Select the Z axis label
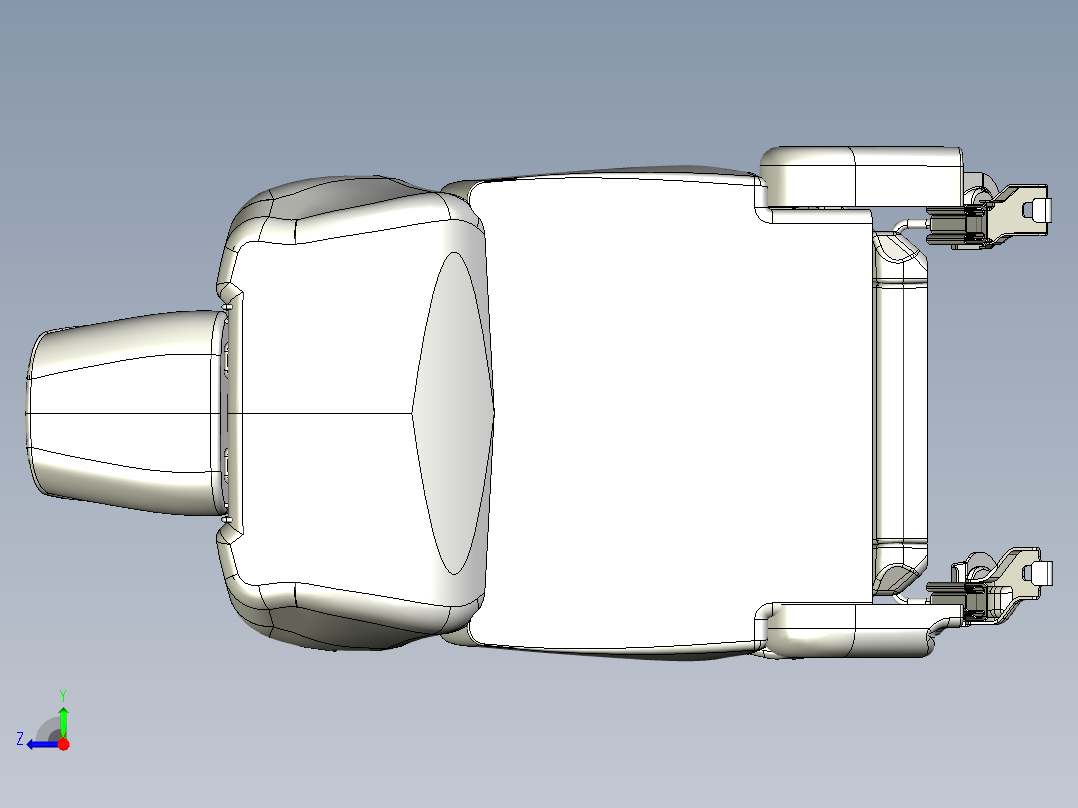 click(x=19, y=739)
